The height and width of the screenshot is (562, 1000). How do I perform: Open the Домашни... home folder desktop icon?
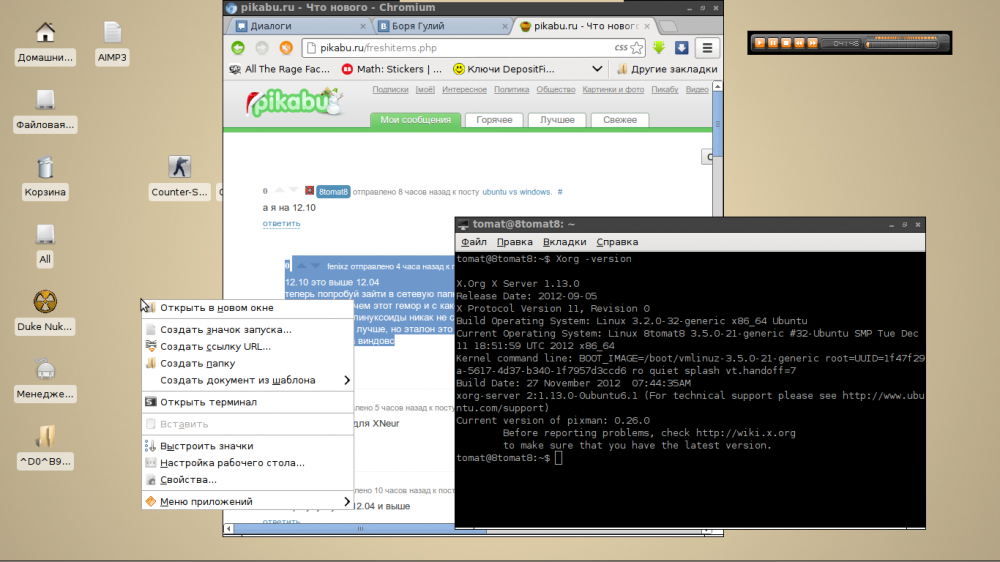(x=45, y=43)
